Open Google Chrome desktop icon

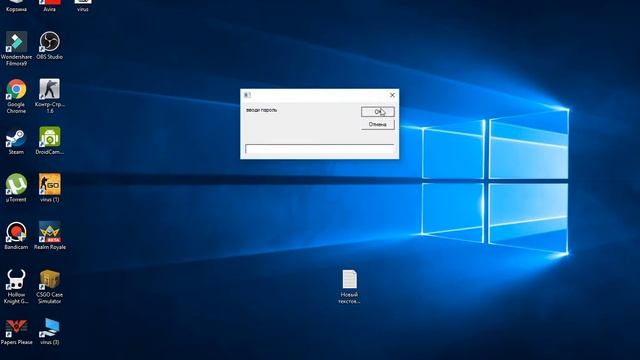point(16,96)
